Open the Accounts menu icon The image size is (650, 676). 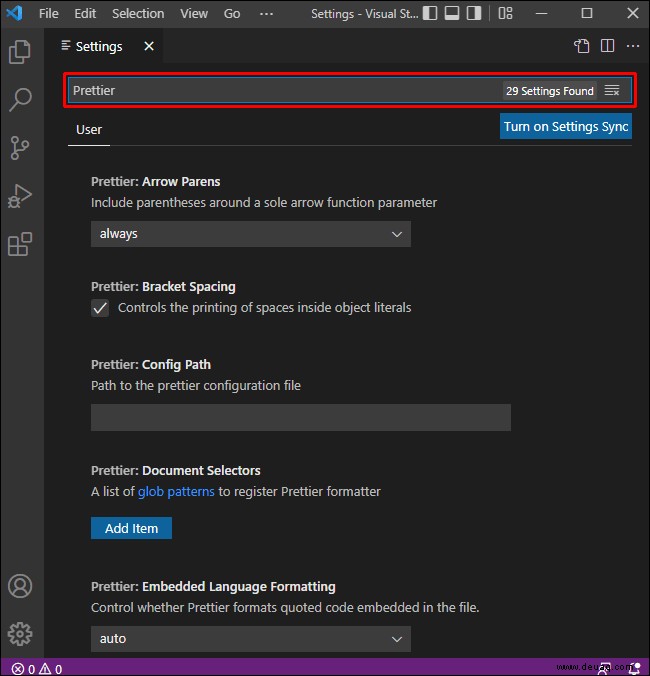(20, 586)
